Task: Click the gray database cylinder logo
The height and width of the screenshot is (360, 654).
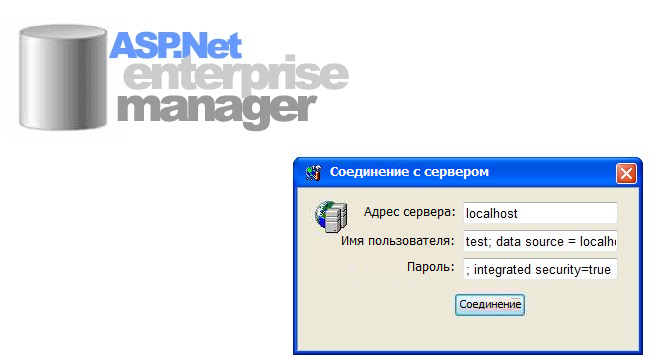Action: click(x=63, y=77)
